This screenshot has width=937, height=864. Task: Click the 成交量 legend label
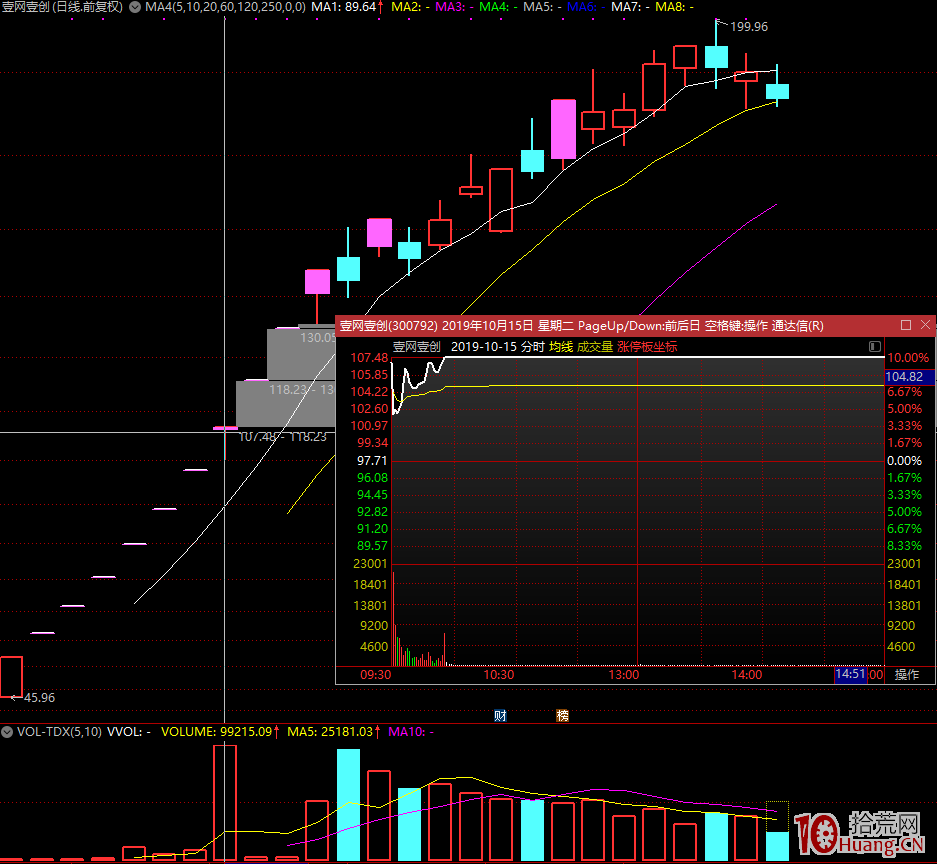point(595,347)
